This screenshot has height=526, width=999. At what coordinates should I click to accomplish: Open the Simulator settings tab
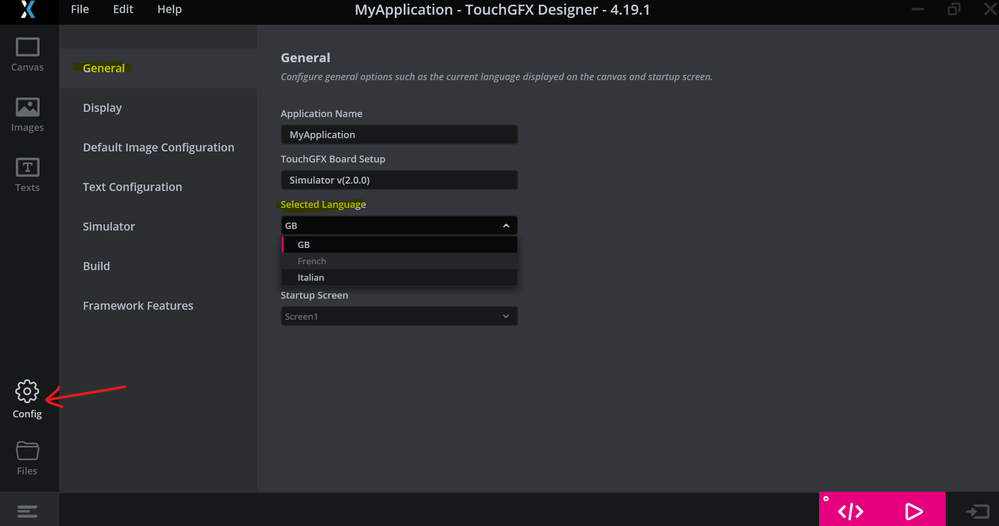(158, 226)
